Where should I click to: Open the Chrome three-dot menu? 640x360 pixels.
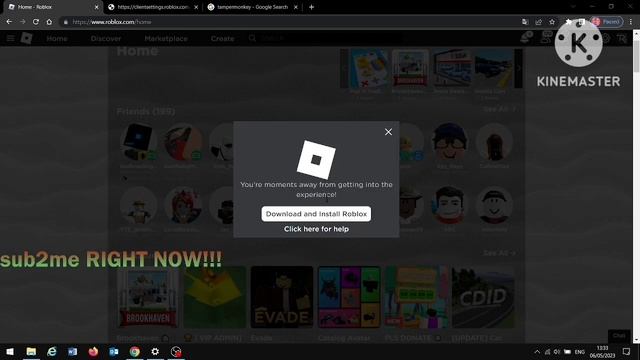(x=631, y=22)
